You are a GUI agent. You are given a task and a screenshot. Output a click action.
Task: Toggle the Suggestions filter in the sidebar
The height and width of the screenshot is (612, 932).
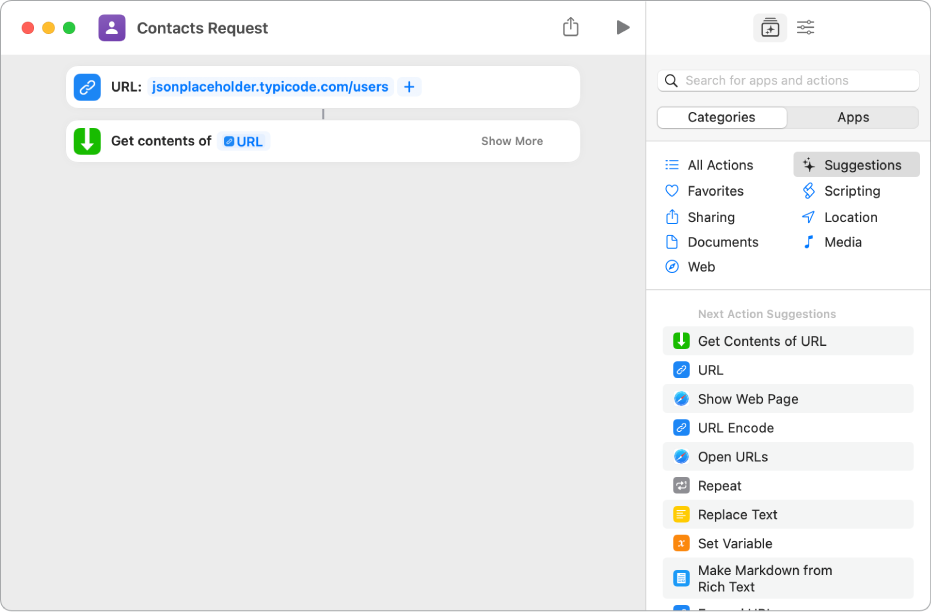[855, 164]
